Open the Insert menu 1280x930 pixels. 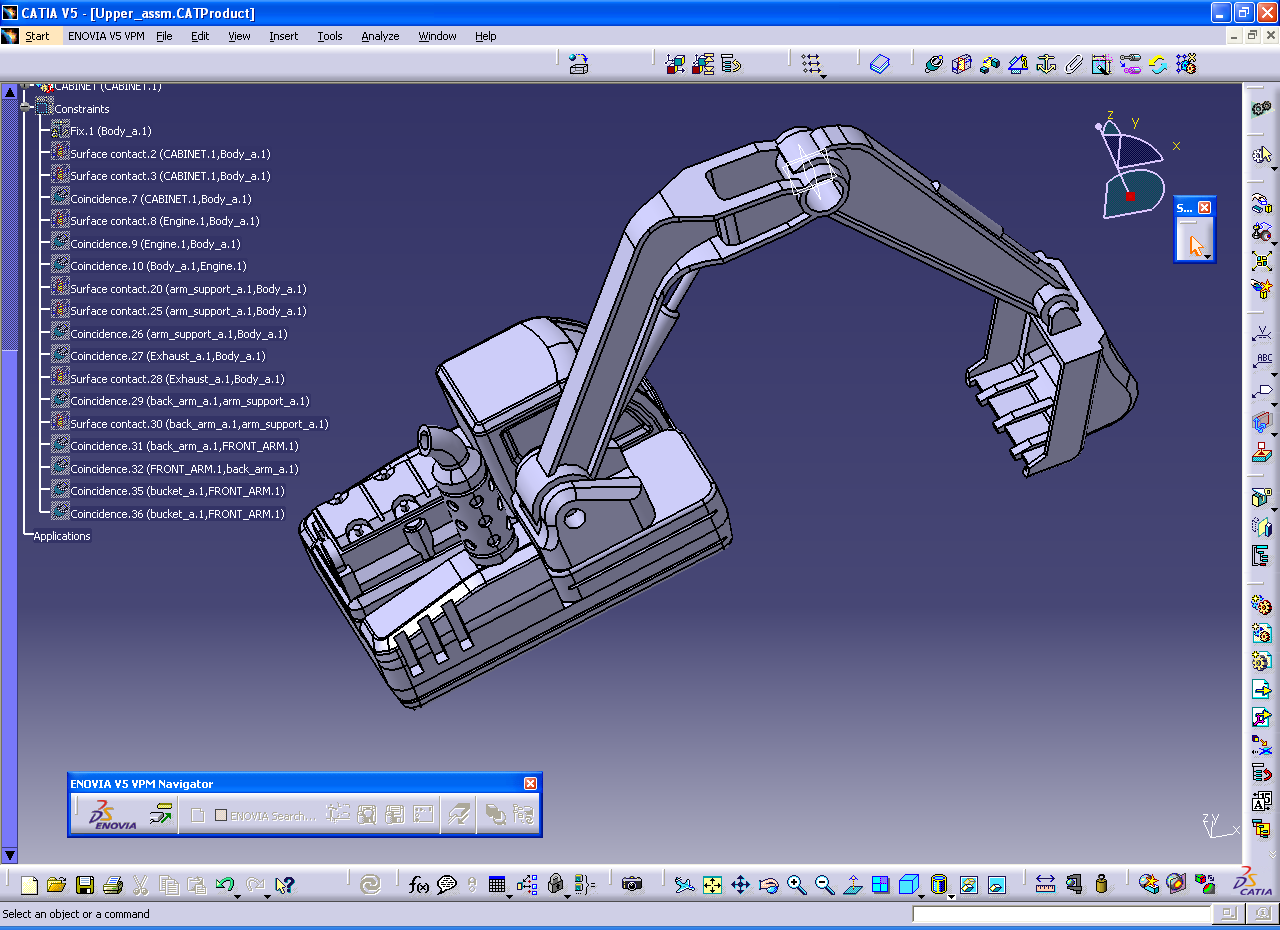click(283, 36)
